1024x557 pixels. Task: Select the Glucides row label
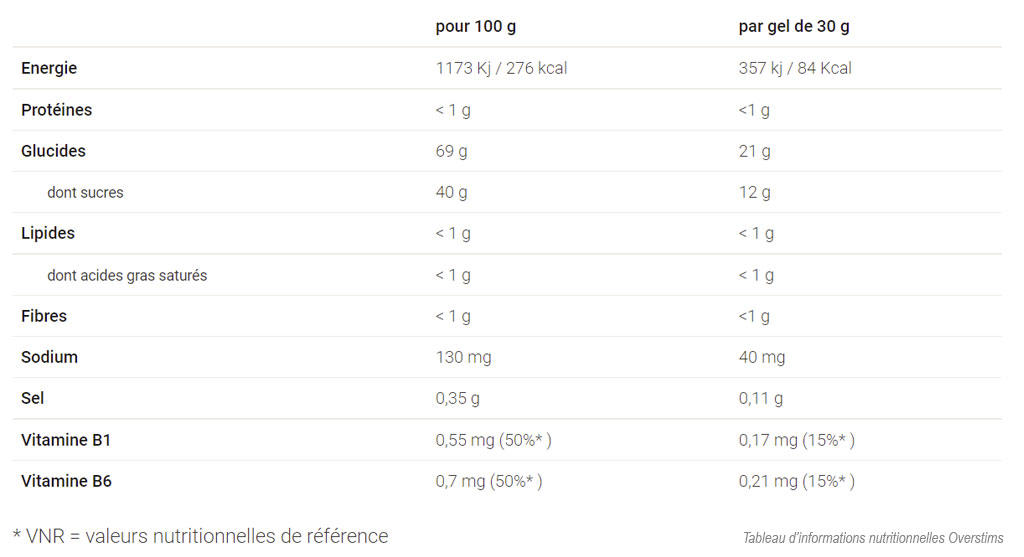pyautogui.click(x=53, y=151)
